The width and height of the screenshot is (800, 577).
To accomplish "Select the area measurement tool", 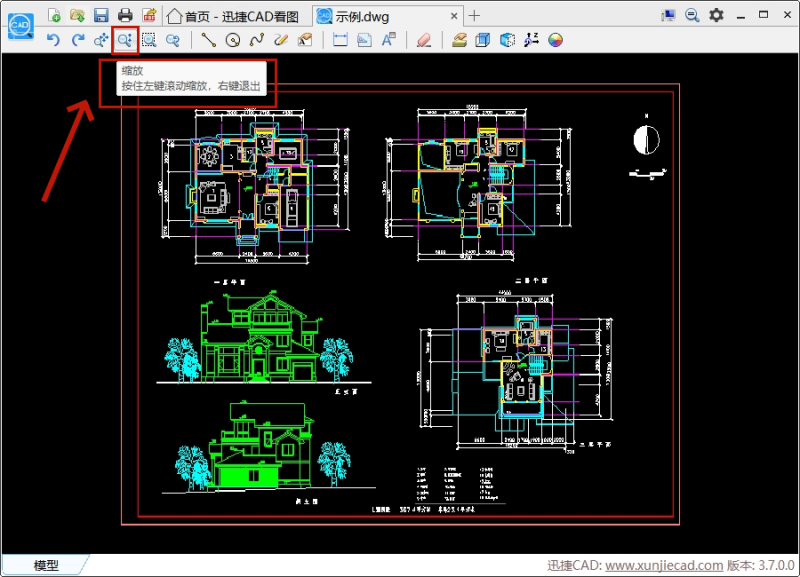I will click(x=364, y=40).
